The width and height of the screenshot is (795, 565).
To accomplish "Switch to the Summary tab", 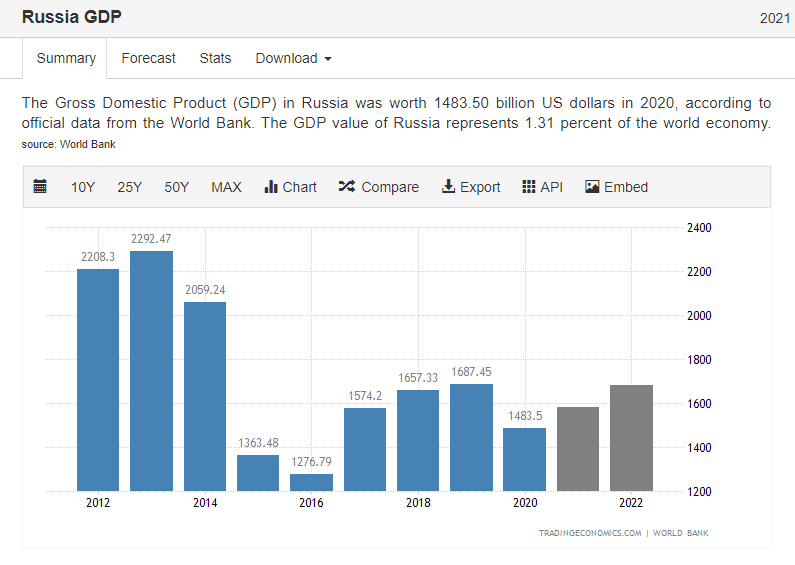I will (x=66, y=58).
